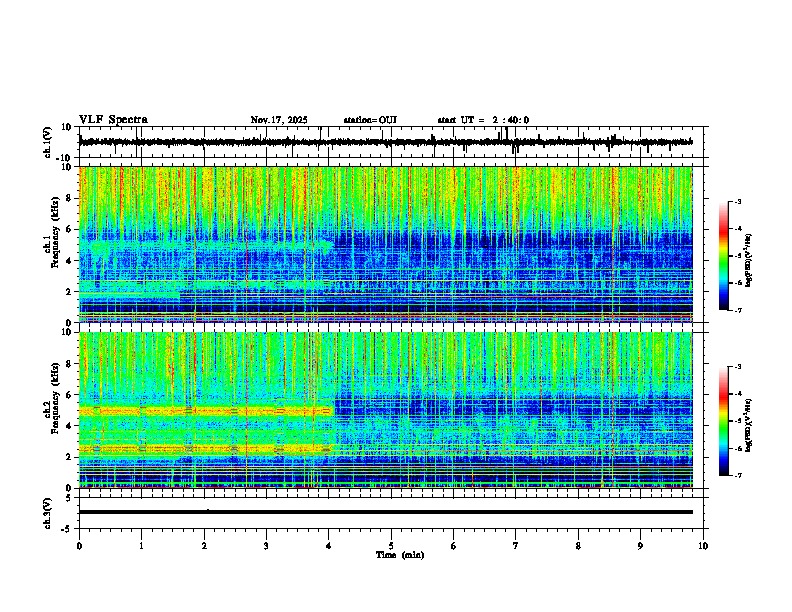Screen dimensions: 792x612
Task: Click the ch.2 spectrogram panel
Action: (x=386, y=410)
